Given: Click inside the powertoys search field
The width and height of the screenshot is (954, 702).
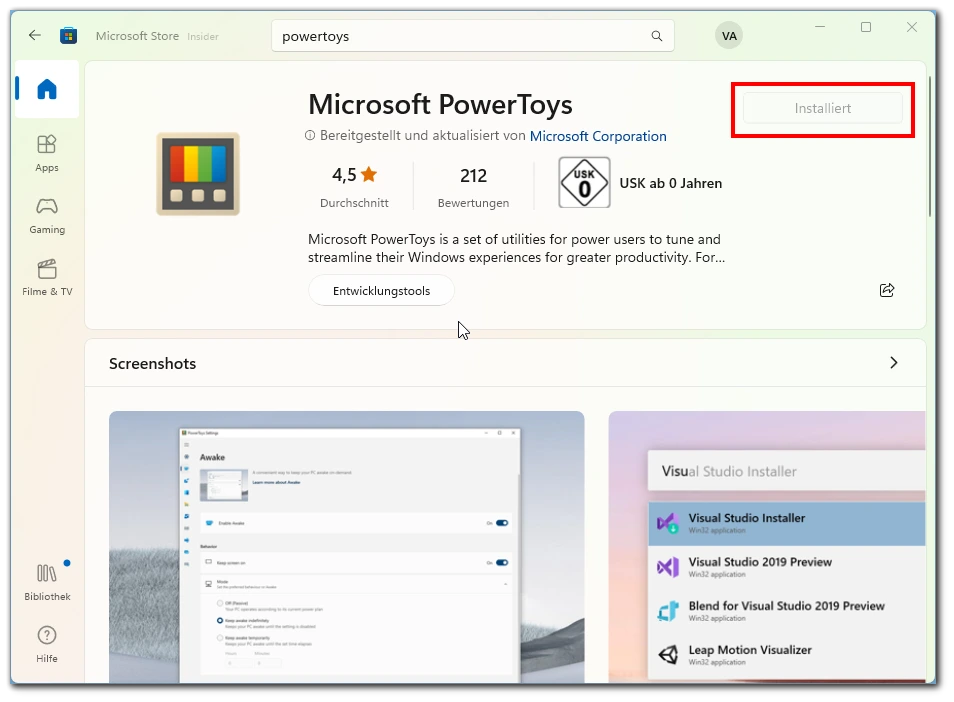Looking at the screenshot, I should 472,36.
